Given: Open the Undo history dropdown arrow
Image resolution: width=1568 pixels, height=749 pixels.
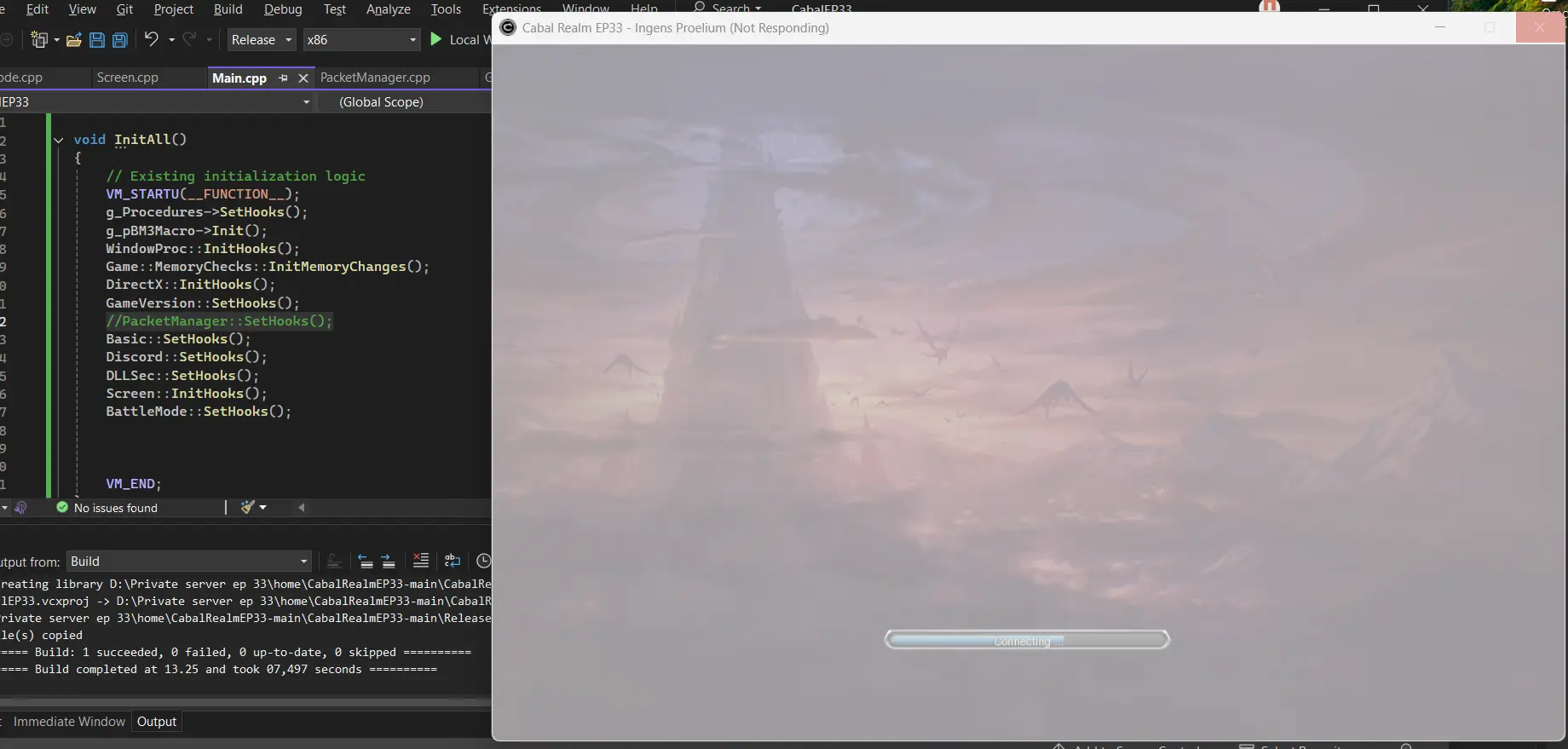Looking at the screenshot, I should click(171, 40).
